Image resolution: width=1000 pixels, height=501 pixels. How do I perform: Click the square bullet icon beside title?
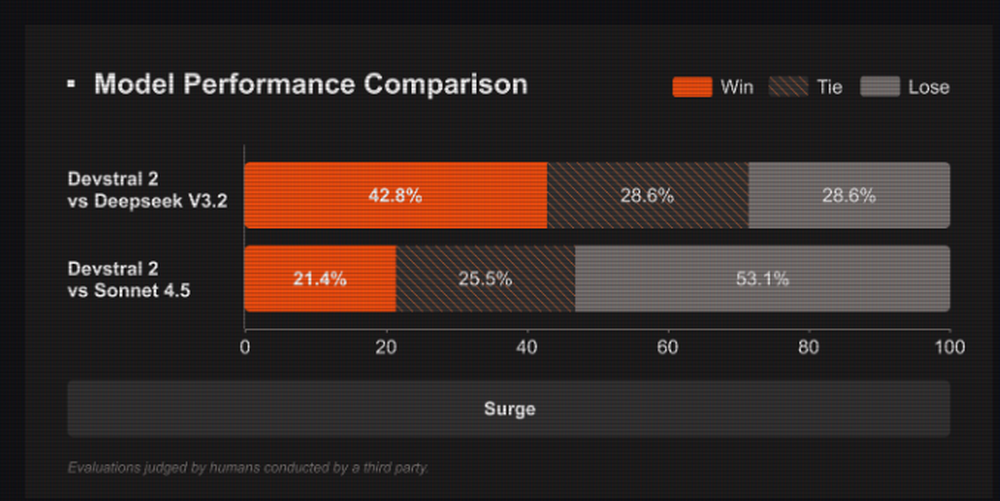pyautogui.click(x=71, y=84)
